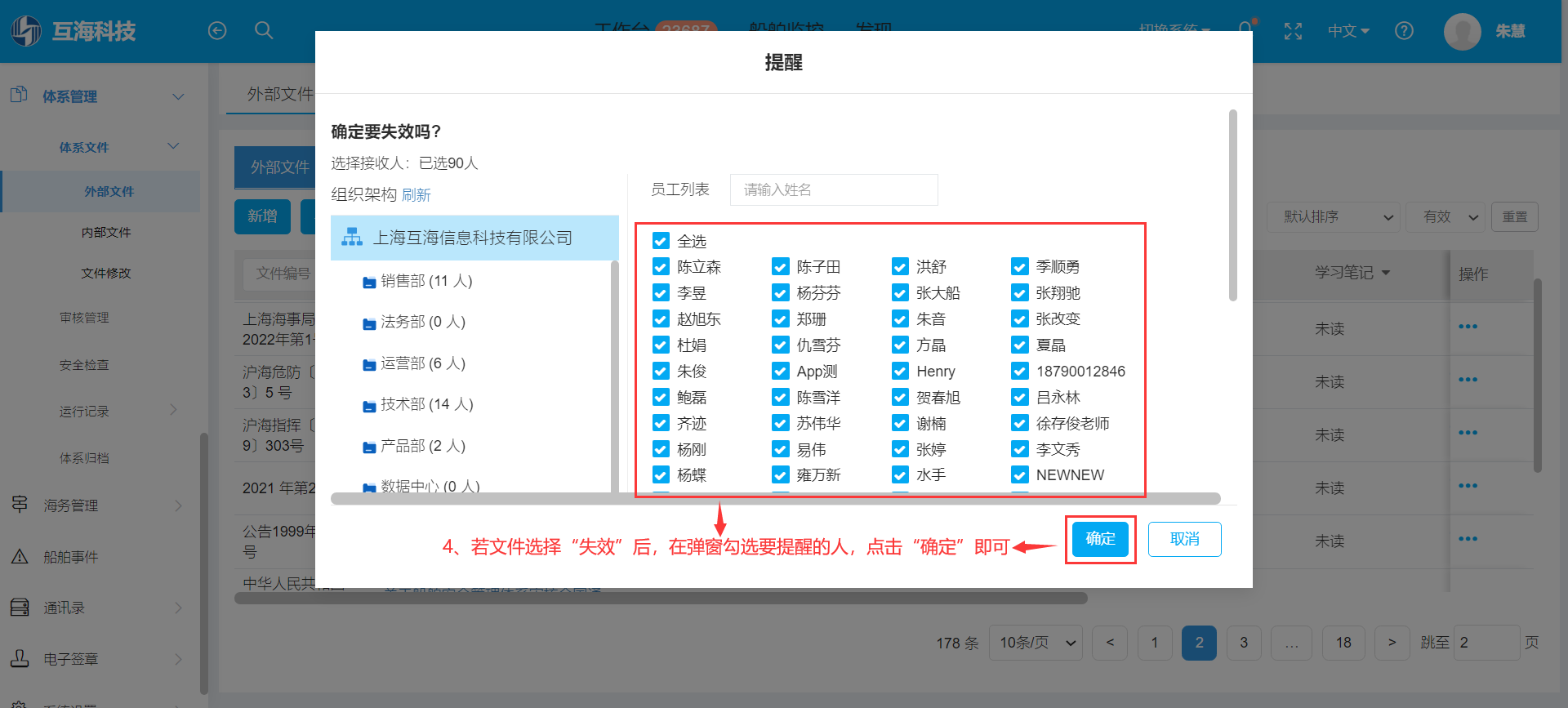The height and width of the screenshot is (708, 1568).
Task: Open the 默认排序 sort dropdown
Action: pos(1333,216)
